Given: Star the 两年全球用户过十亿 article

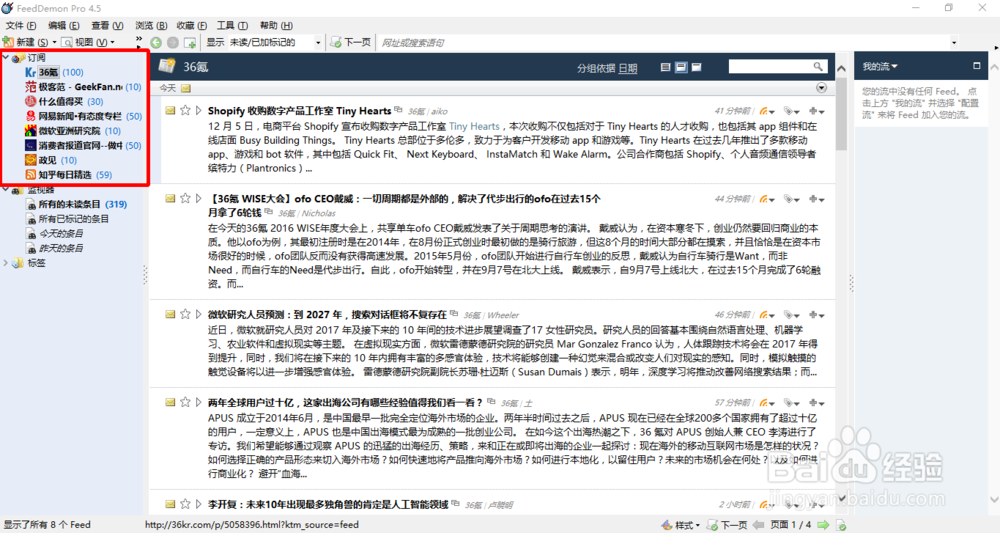Looking at the screenshot, I should coord(185,402).
